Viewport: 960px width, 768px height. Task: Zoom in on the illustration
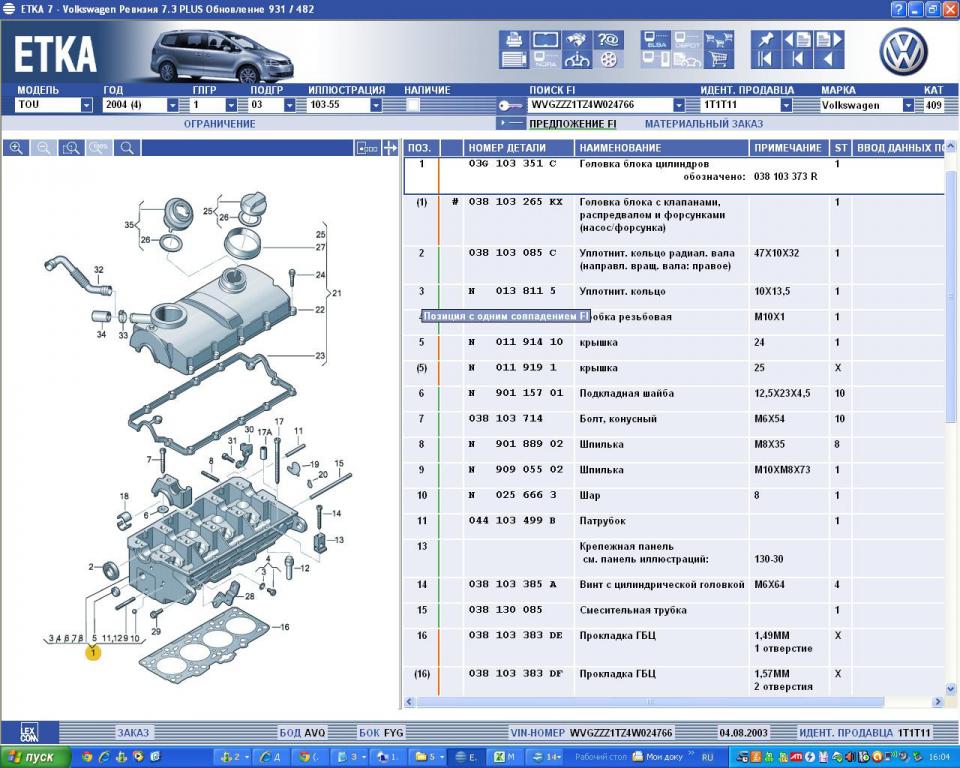(x=16, y=148)
